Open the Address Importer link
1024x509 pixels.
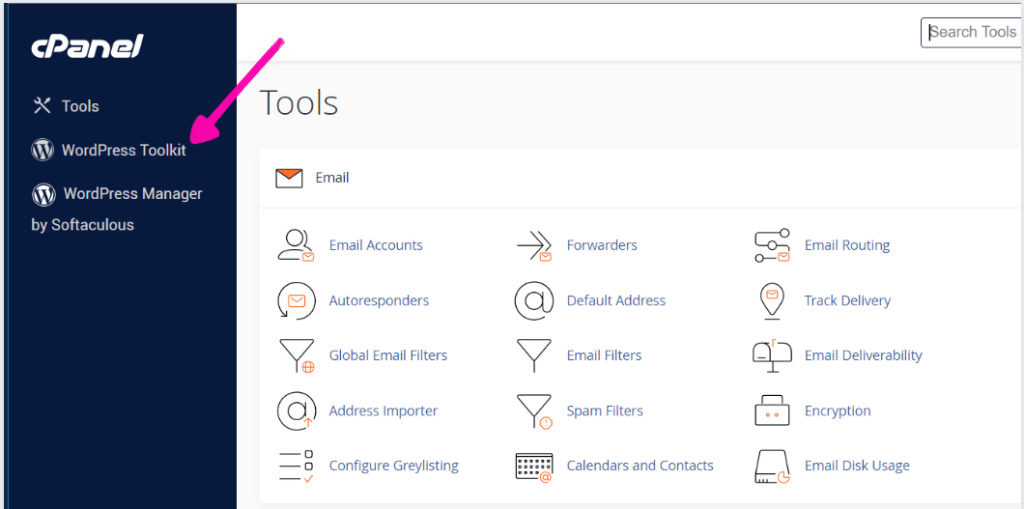[383, 411]
